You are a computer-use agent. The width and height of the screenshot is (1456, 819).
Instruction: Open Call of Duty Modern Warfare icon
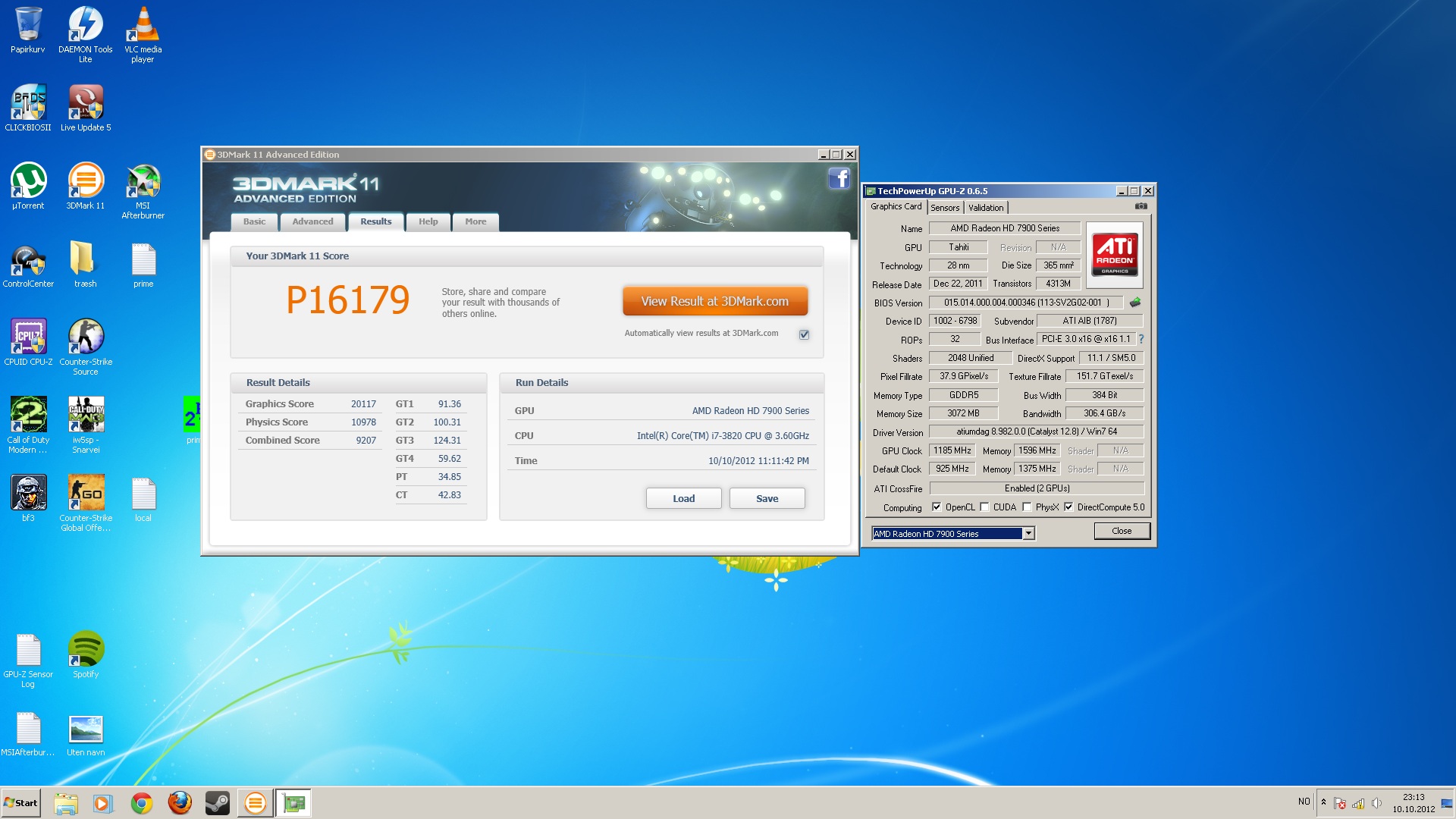click(x=28, y=425)
